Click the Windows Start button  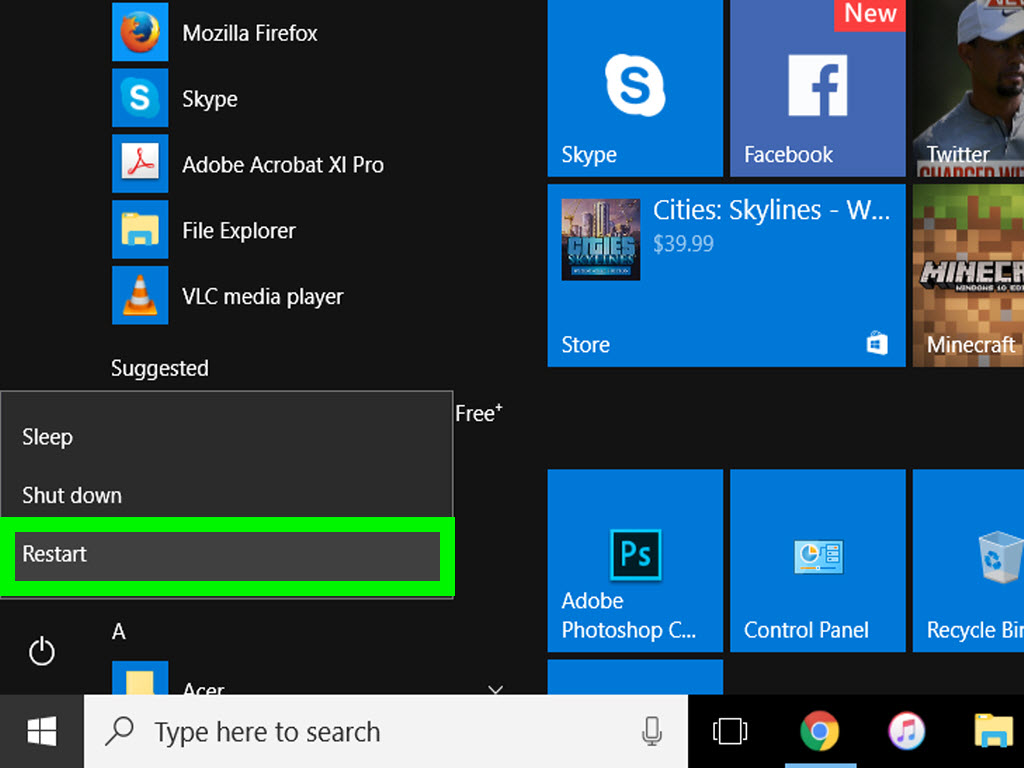pyautogui.click(x=42, y=731)
